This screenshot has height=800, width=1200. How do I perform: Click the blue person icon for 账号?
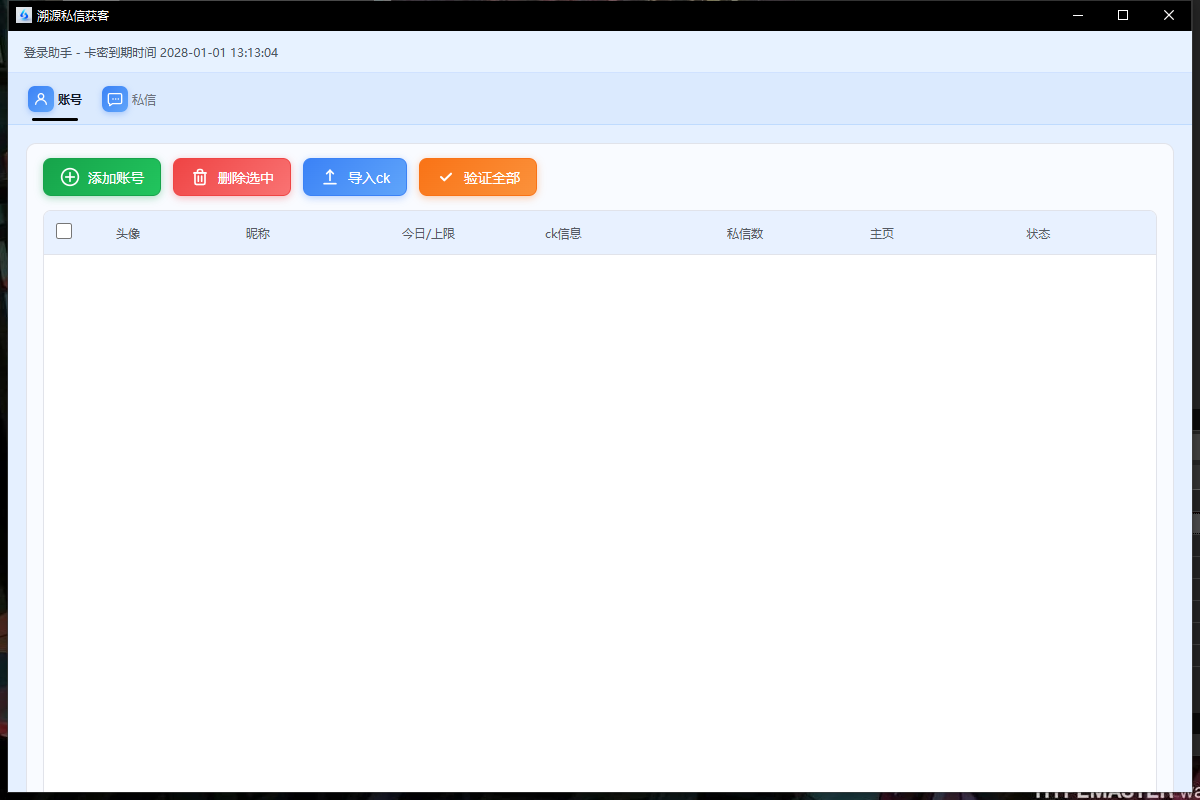coord(41,99)
